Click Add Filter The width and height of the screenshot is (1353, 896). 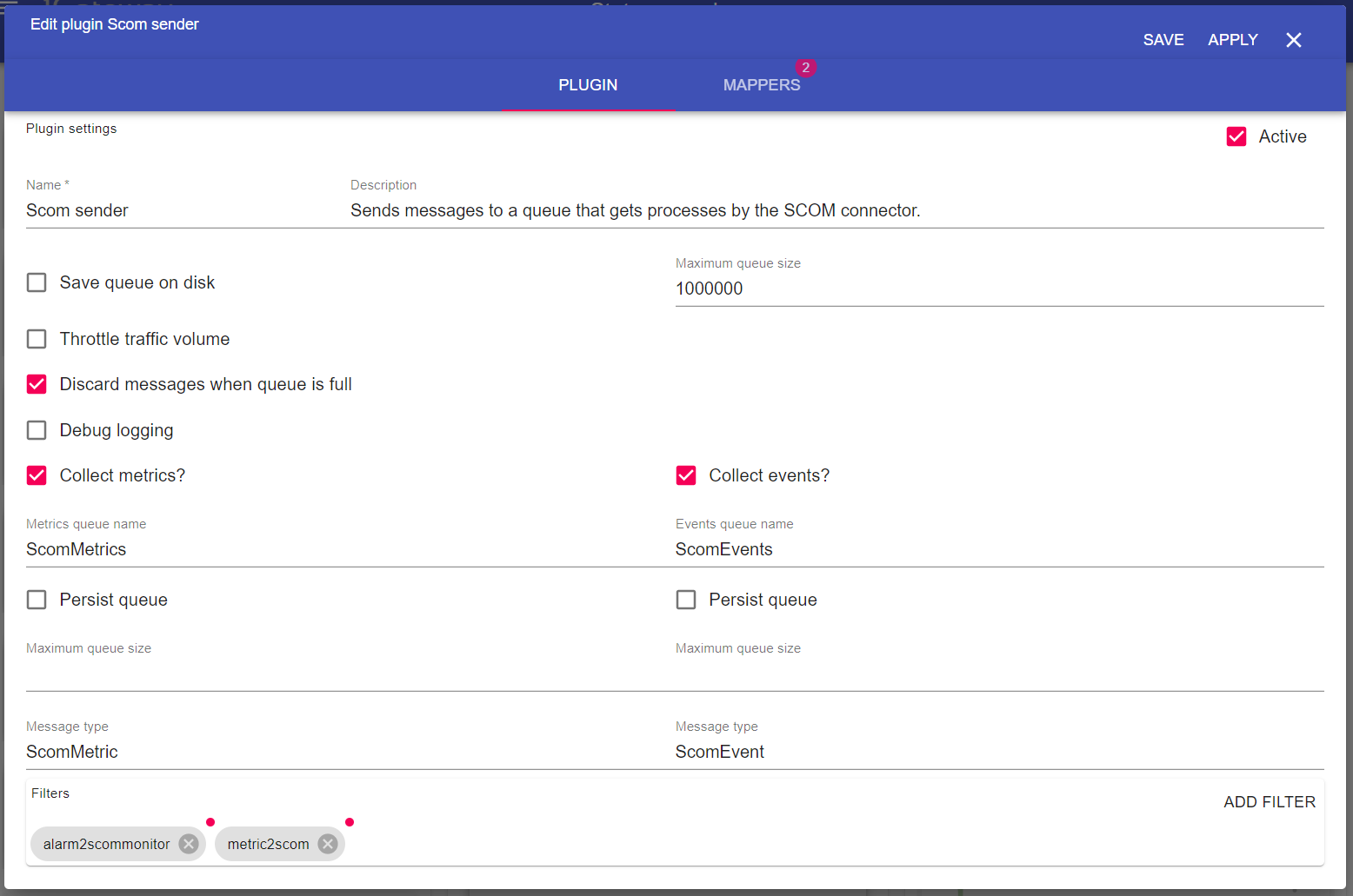pyautogui.click(x=1269, y=802)
